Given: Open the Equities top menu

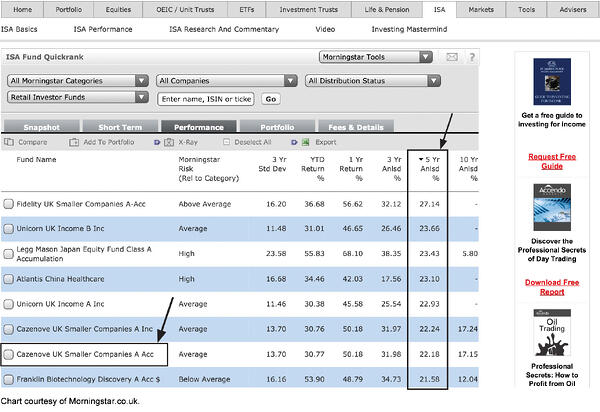Looking at the screenshot, I should [118, 10].
